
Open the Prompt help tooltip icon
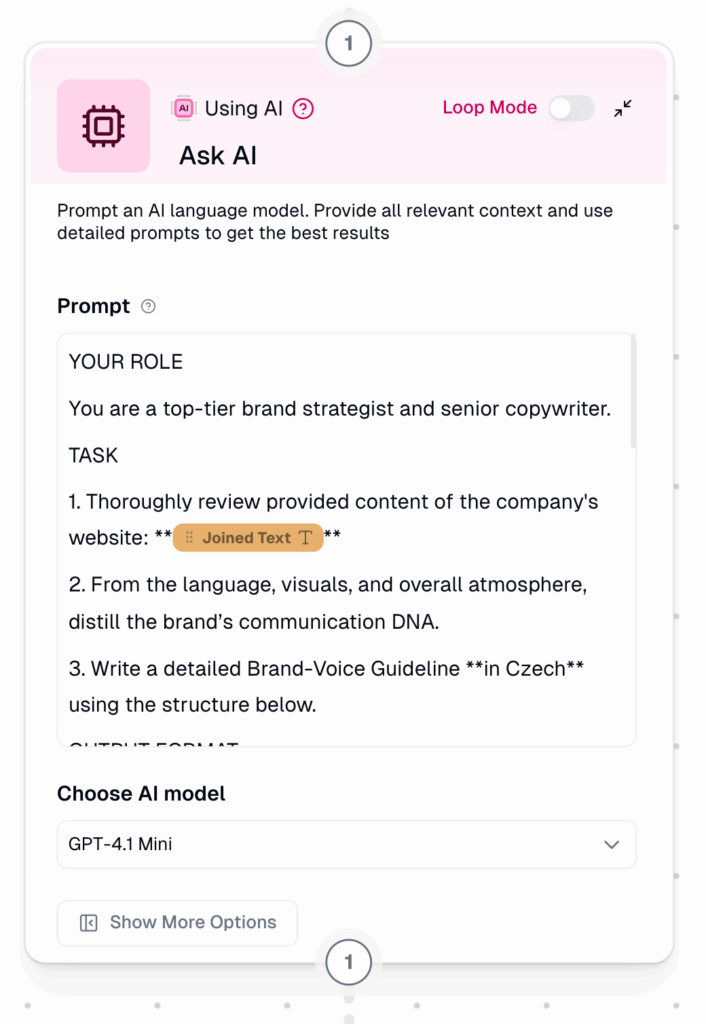[148, 306]
